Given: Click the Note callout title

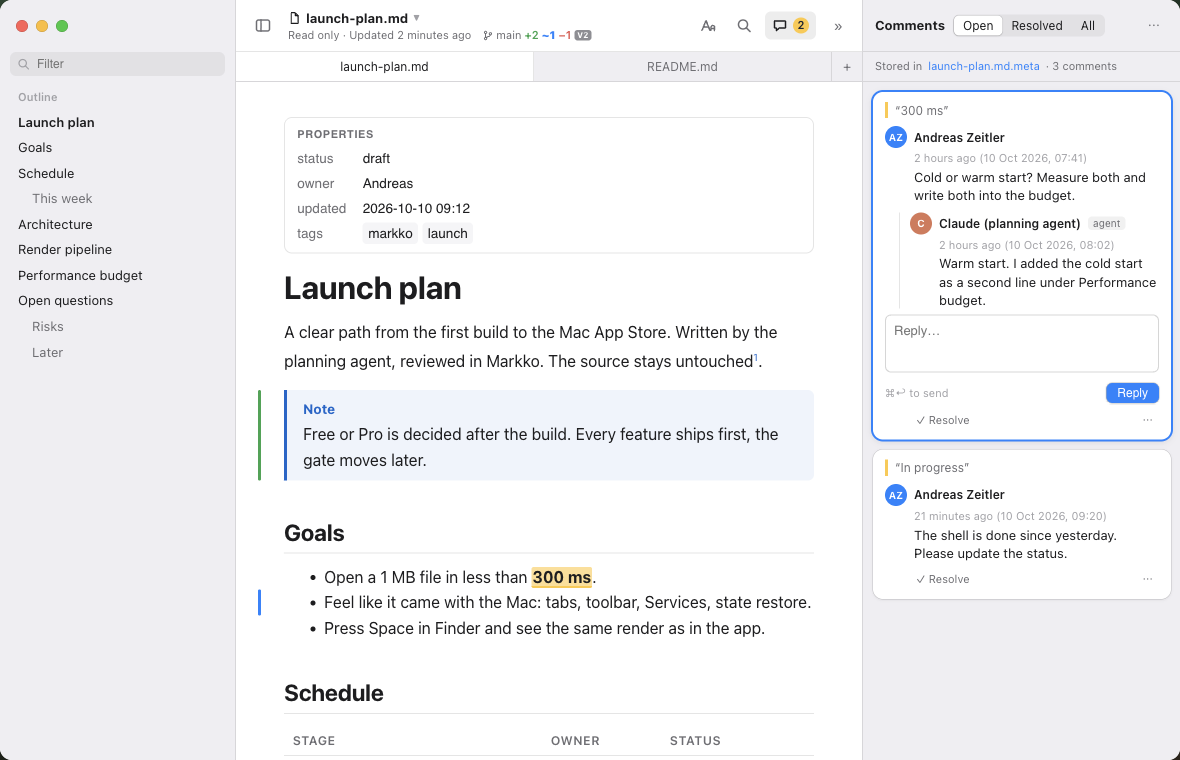Looking at the screenshot, I should (319, 409).
